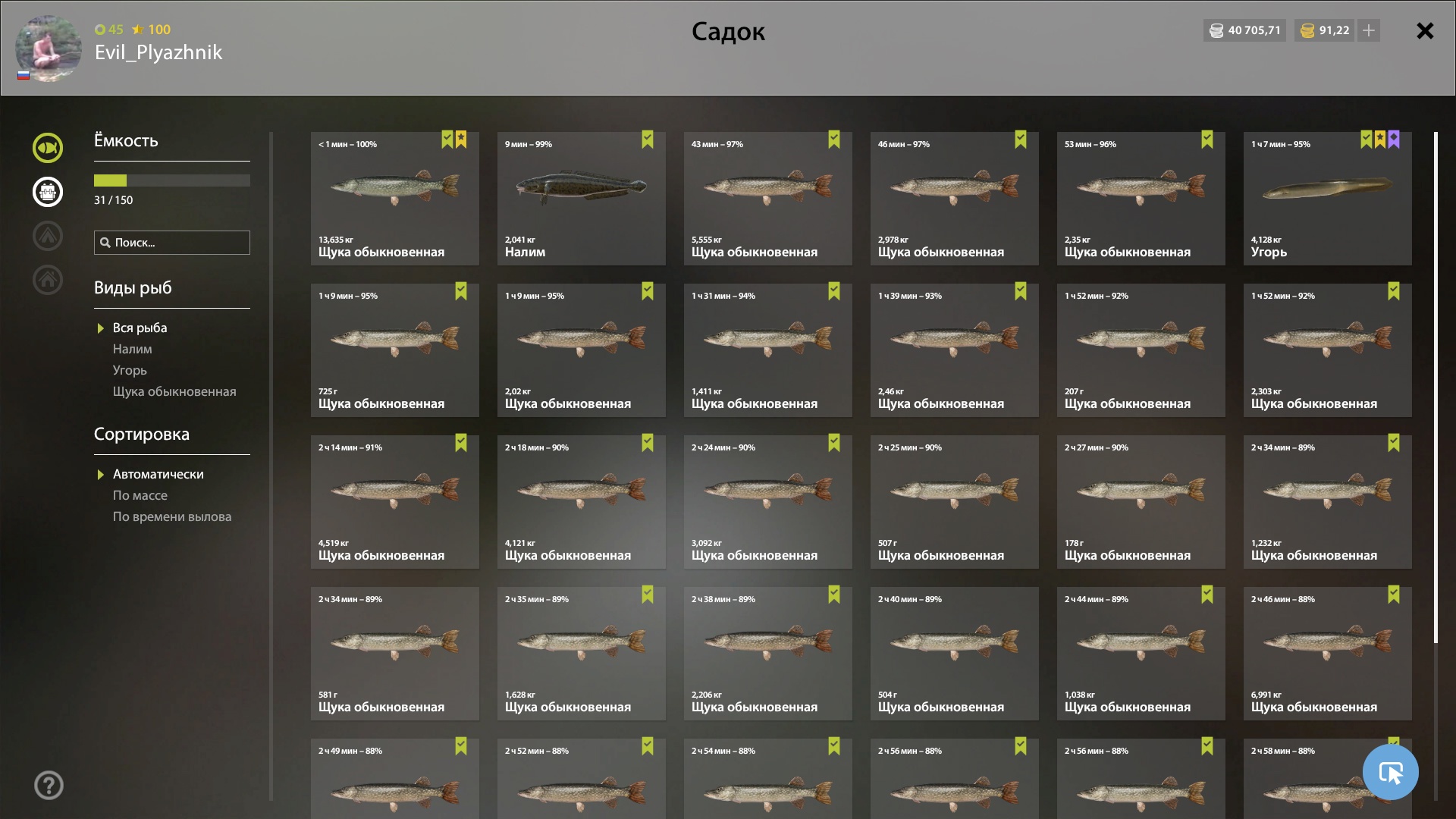Select the greyed-out tent camp sidebar icon
1456x819 pixels.
[x=48, y=236]
